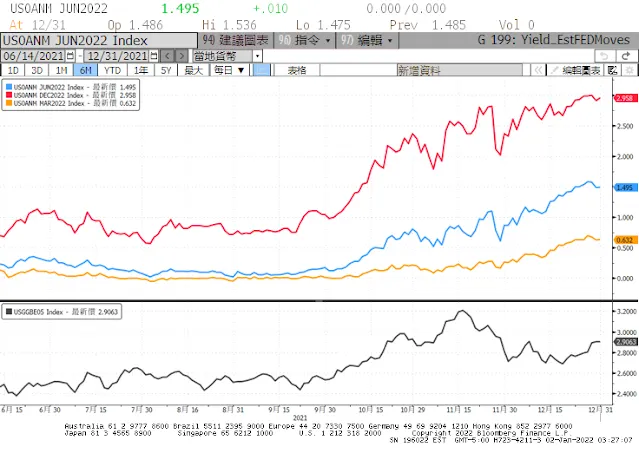Click the 7月 15 date axis label
The height and width of the screenshot is (460, 639).
96,409
